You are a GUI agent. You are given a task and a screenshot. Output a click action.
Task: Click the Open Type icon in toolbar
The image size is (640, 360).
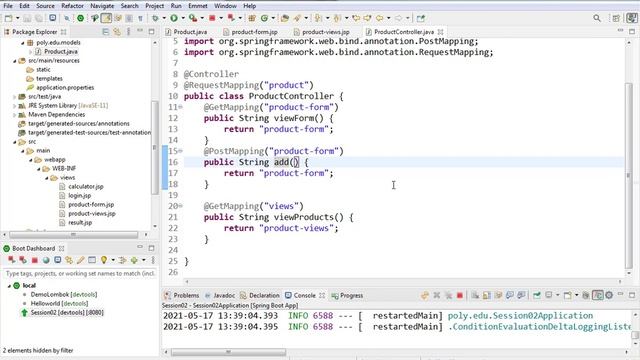coord(285,18)
